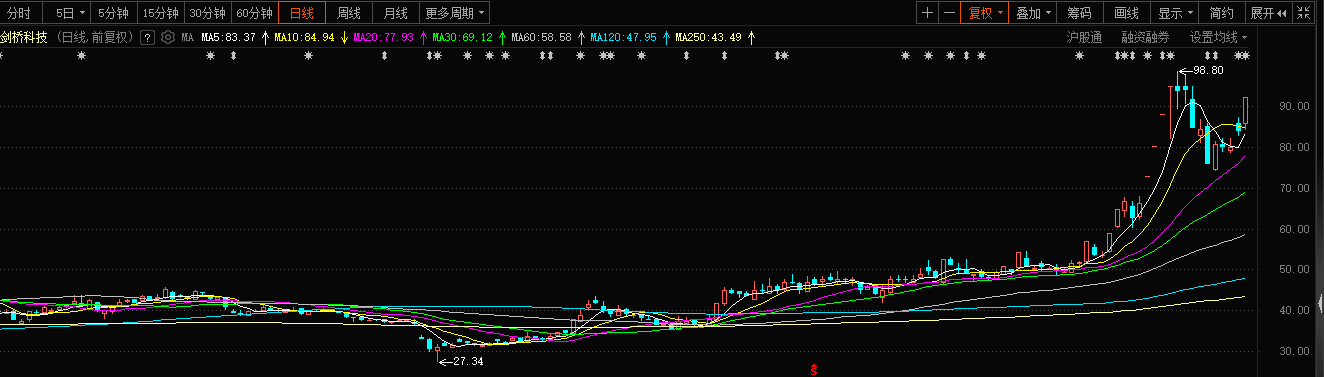Toggle the 筹码 chip distribution view
This screenshot has height=377, width=1324.
1079,13
